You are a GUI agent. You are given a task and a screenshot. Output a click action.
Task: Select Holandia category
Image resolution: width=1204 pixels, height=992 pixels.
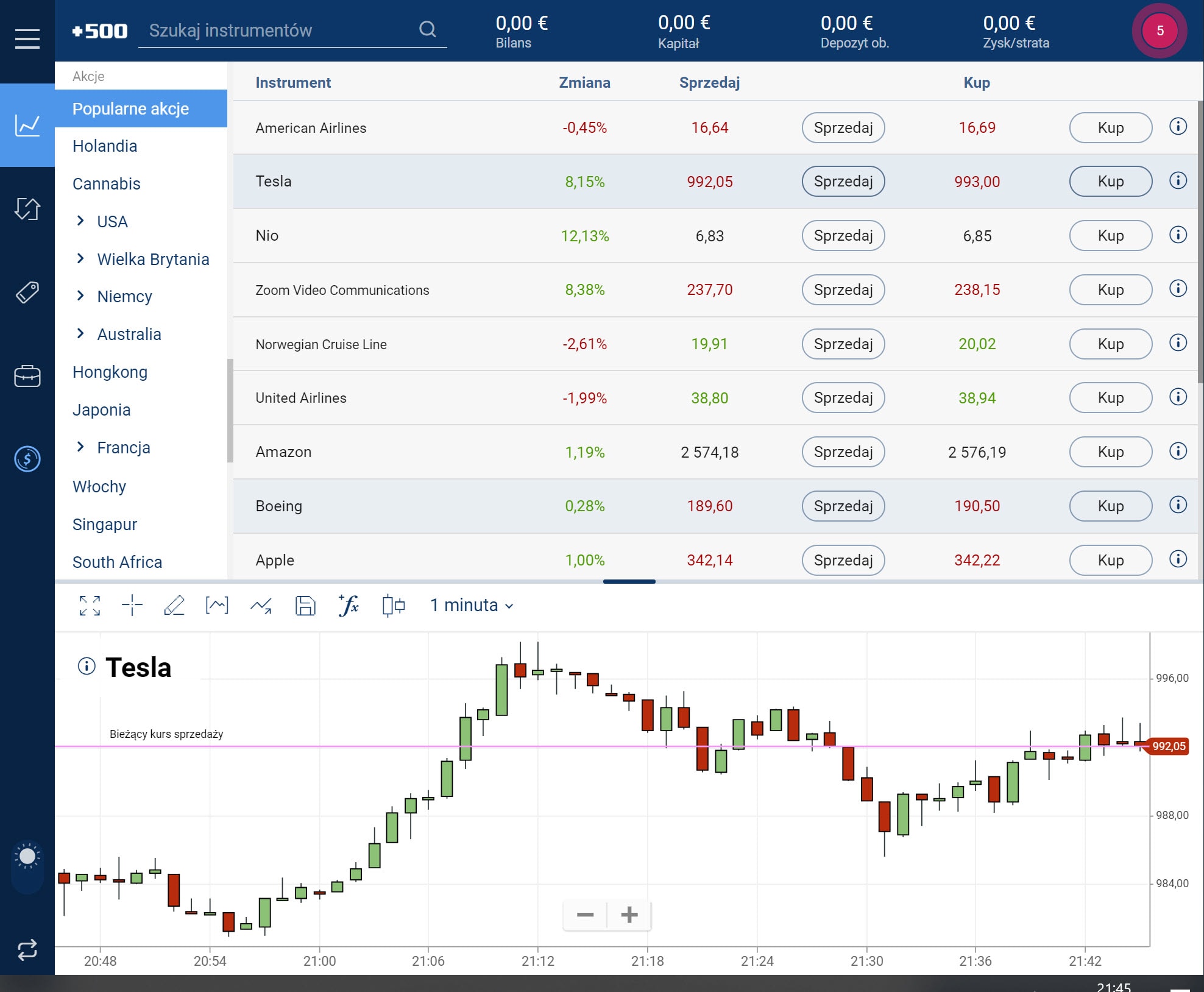click(x=105, y=146)
